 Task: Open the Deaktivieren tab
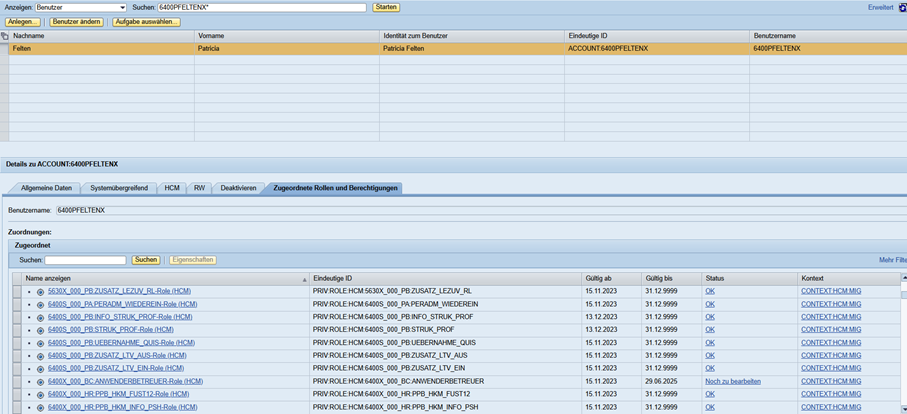(x=238, y=188)
